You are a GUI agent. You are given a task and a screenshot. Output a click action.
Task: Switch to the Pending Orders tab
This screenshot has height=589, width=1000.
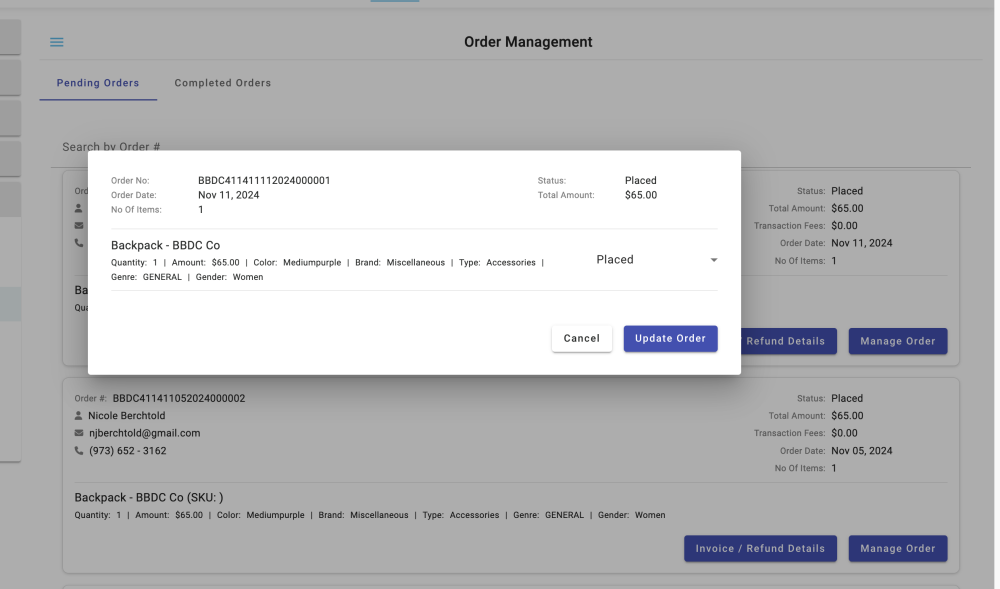pyautogui.click(x=98, y=83)
